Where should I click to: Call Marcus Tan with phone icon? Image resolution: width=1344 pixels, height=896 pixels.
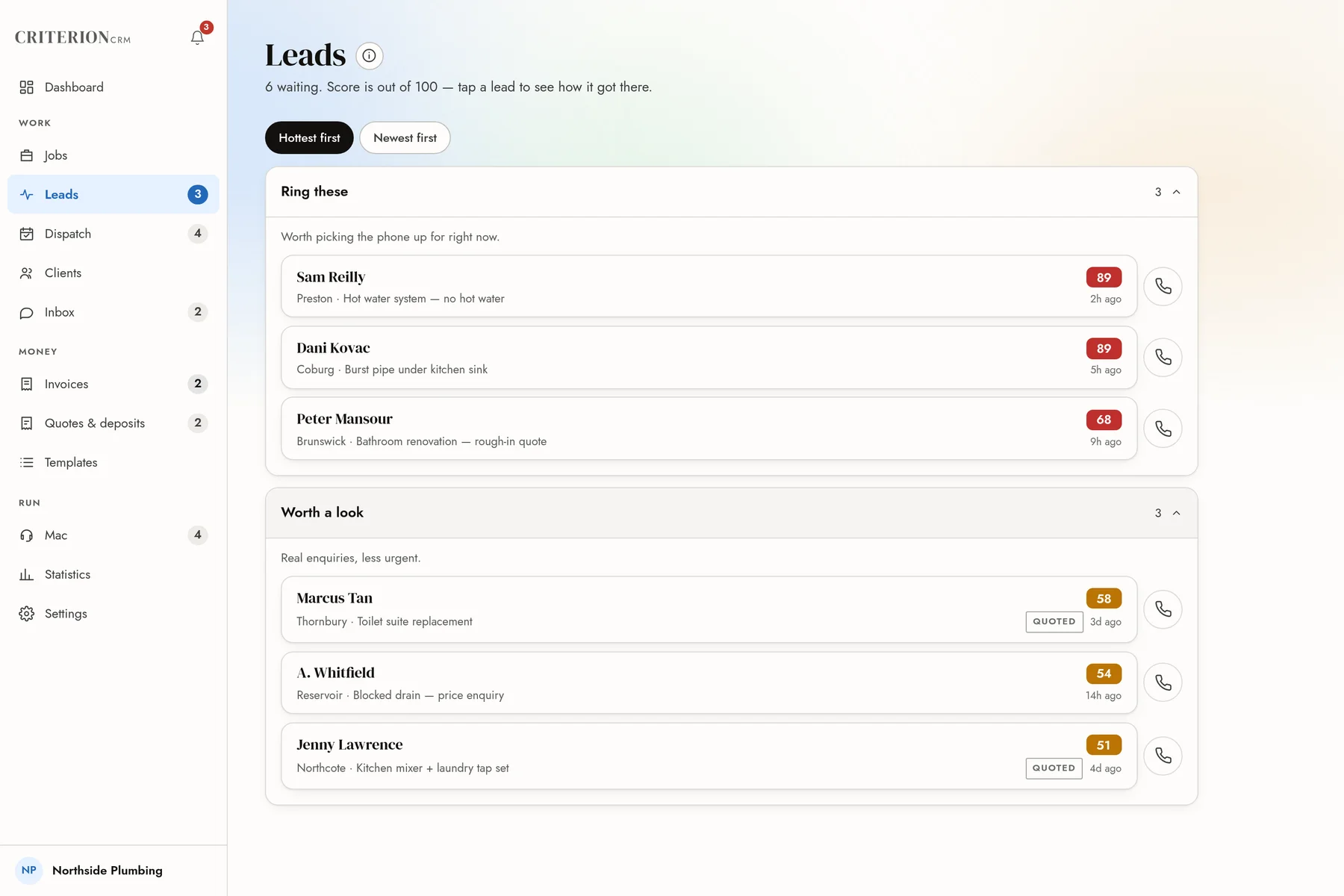point(1163,609)
